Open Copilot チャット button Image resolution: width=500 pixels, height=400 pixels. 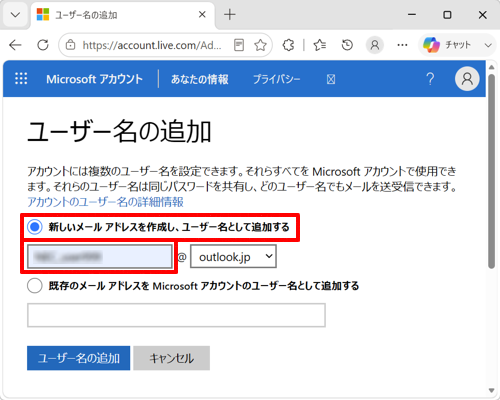447,45
